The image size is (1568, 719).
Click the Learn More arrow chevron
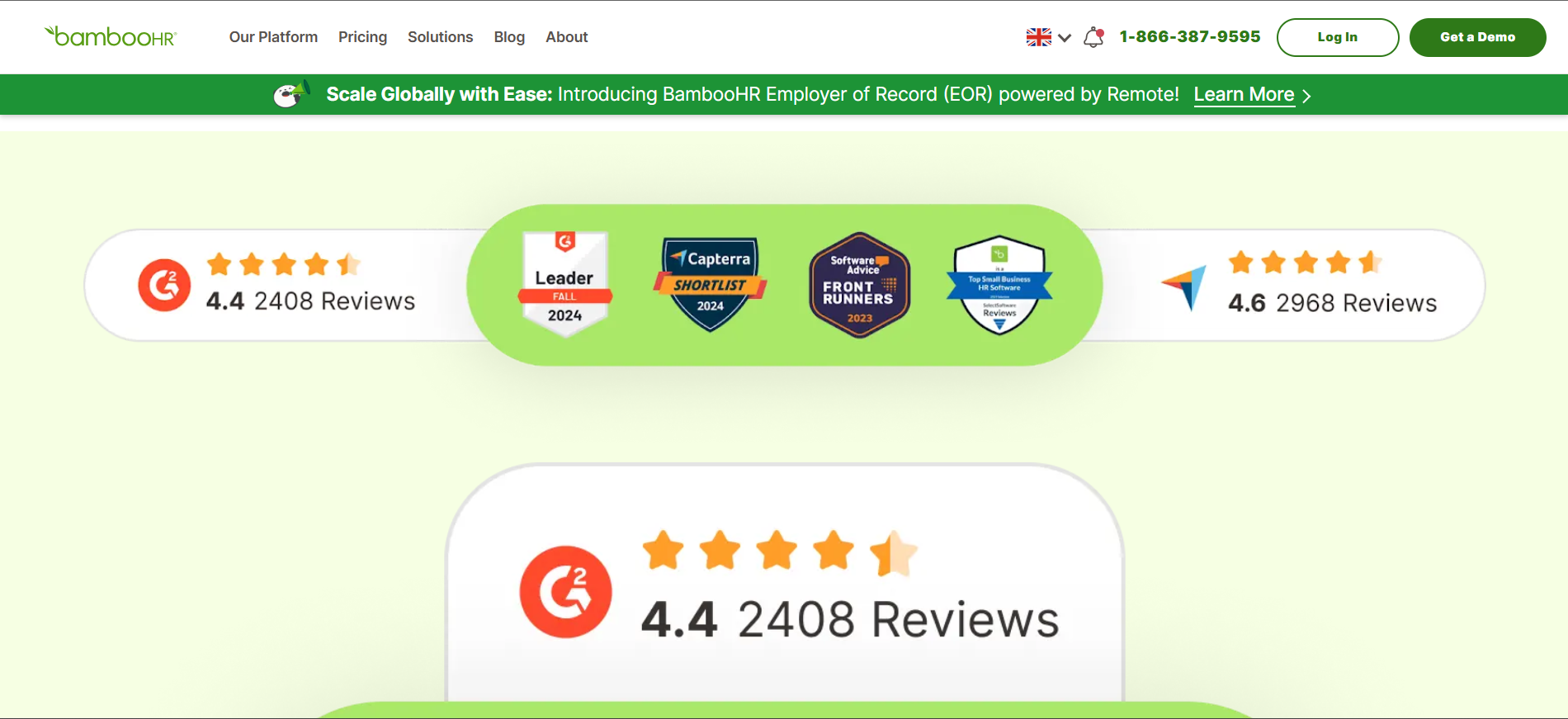pos(1306,96)
